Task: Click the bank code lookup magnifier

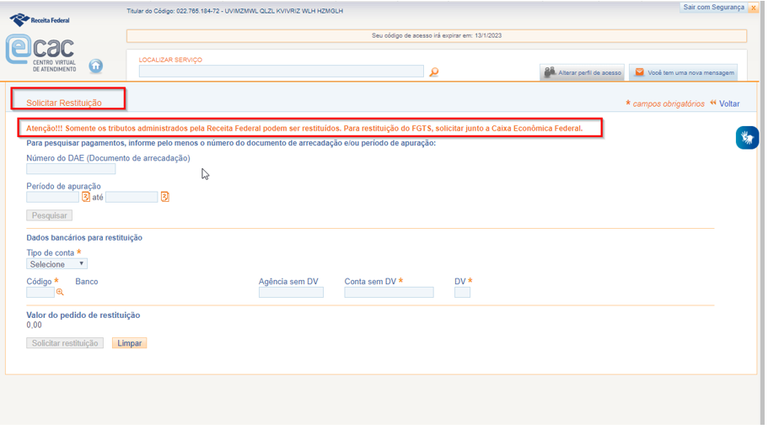Action: [x=60, y=292]
